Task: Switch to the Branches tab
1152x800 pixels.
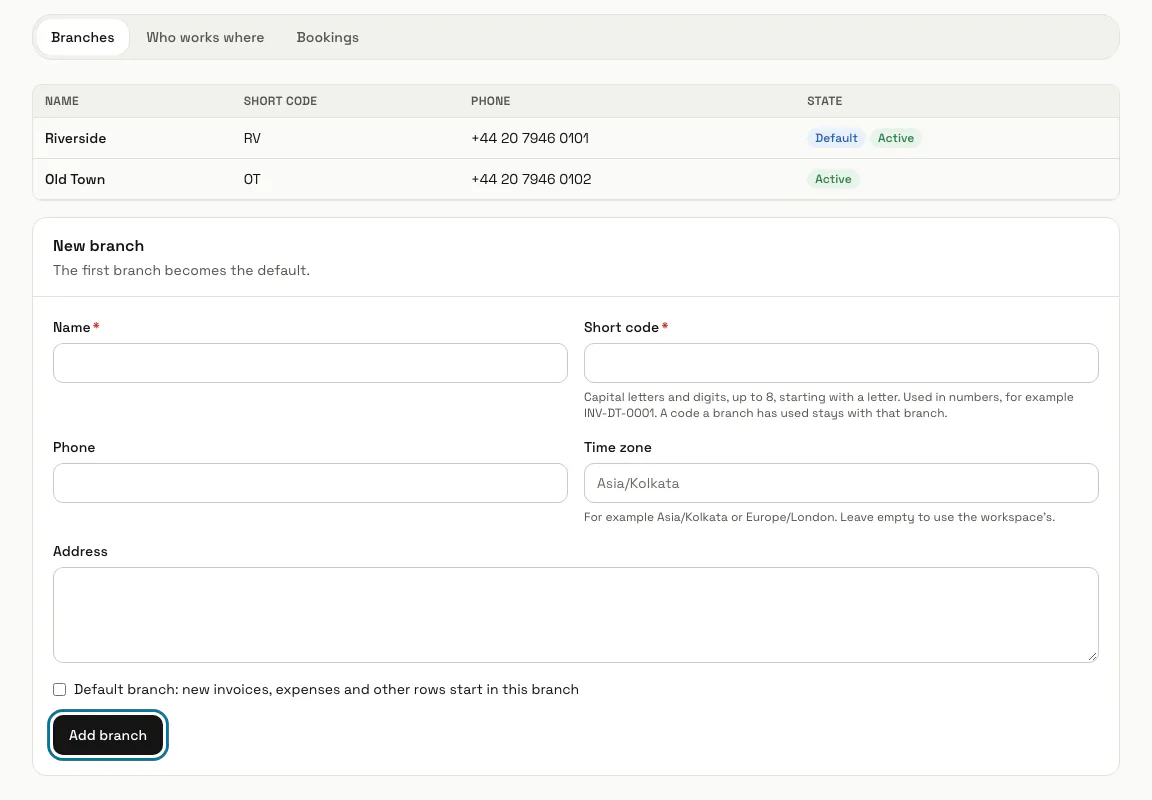Action: (x=82, y=37)
